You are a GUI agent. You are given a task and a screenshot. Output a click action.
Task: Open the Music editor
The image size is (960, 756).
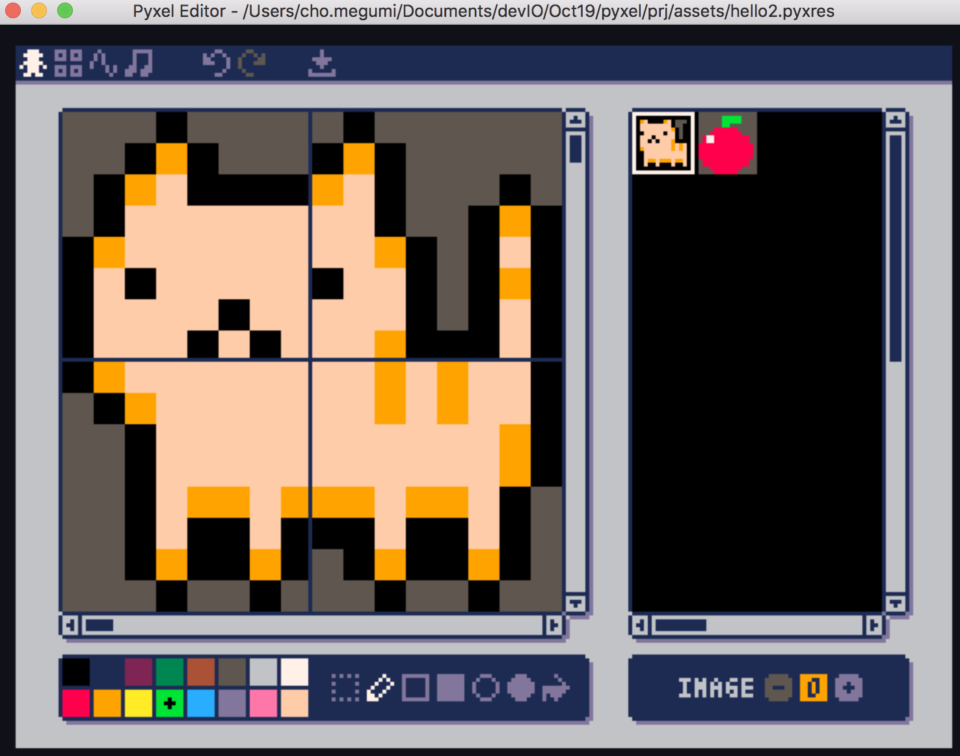[140, 63]
